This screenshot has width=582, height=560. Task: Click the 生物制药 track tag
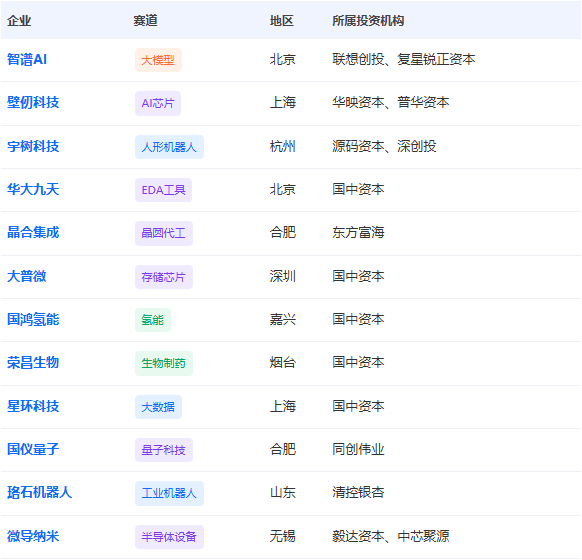pyautogui.click(x=164, y=363)
